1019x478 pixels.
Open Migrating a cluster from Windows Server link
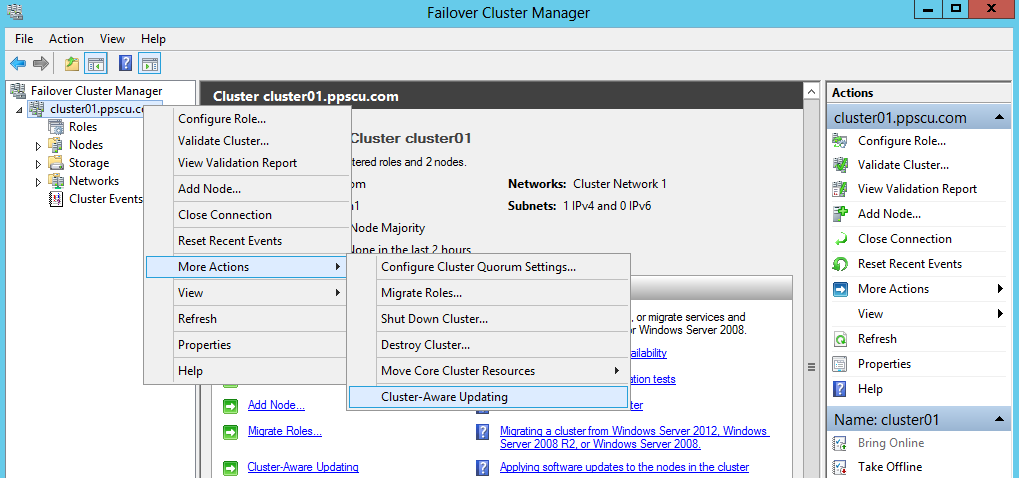coord(634,438)
